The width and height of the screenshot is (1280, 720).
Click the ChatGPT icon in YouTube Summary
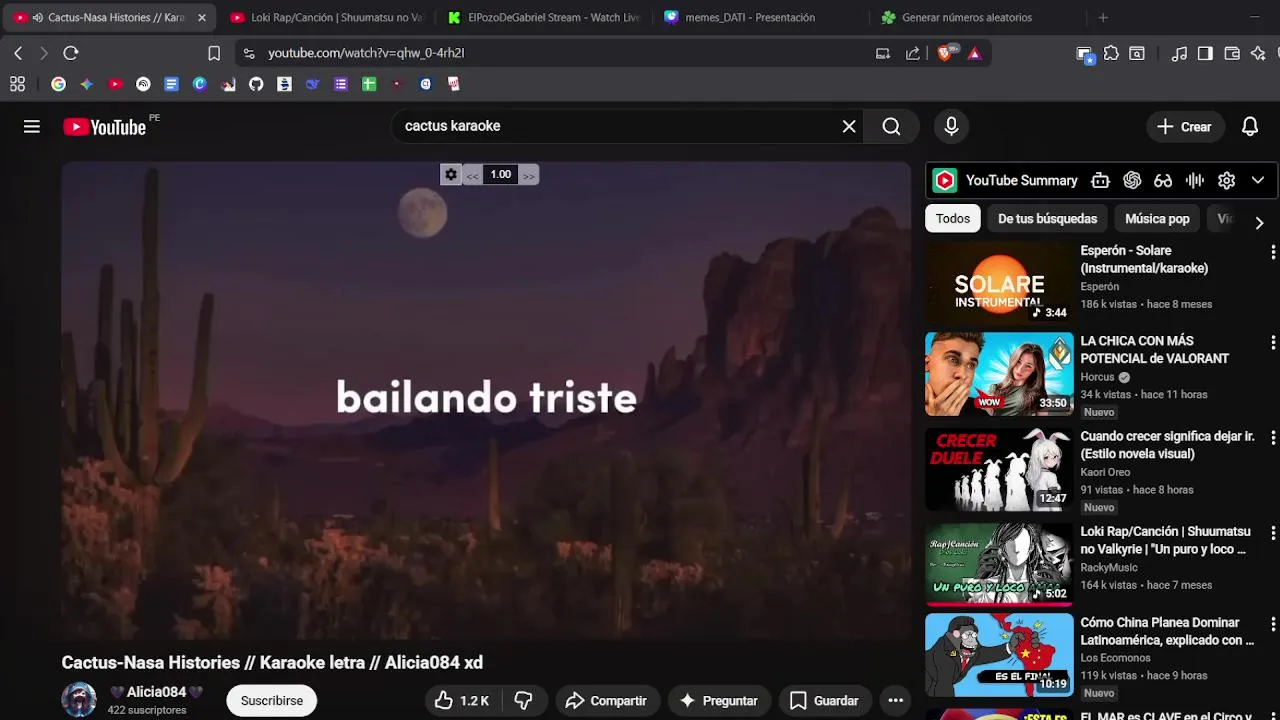(1132, 180)
